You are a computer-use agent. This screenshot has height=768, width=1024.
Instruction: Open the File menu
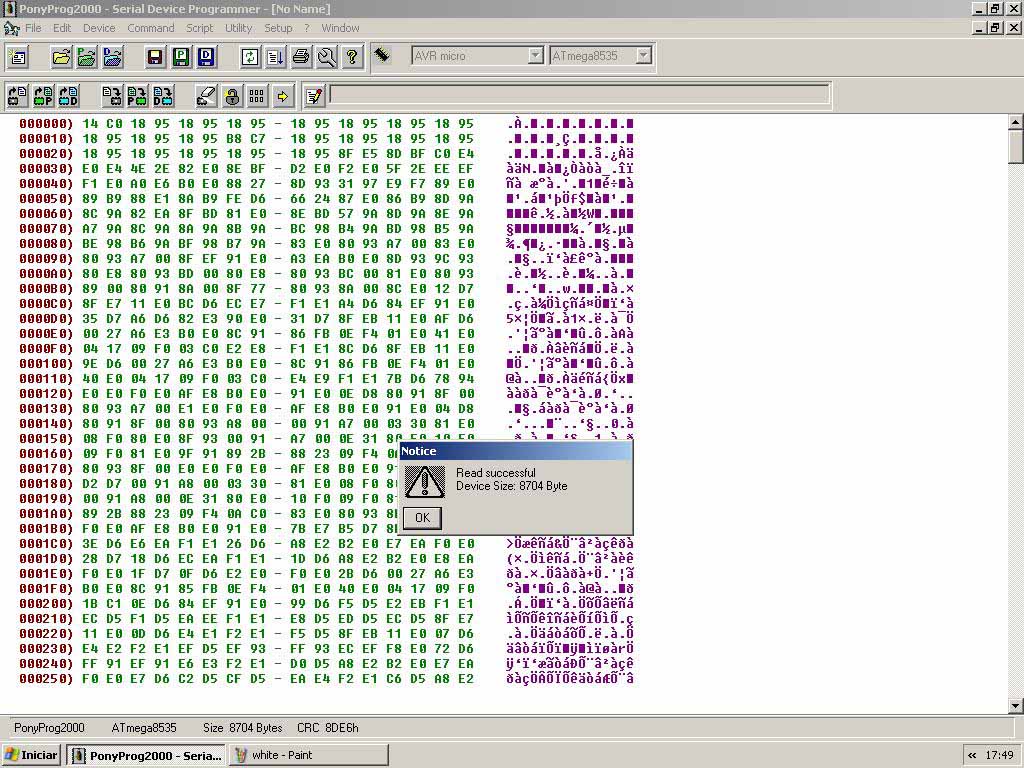(33, 28)
